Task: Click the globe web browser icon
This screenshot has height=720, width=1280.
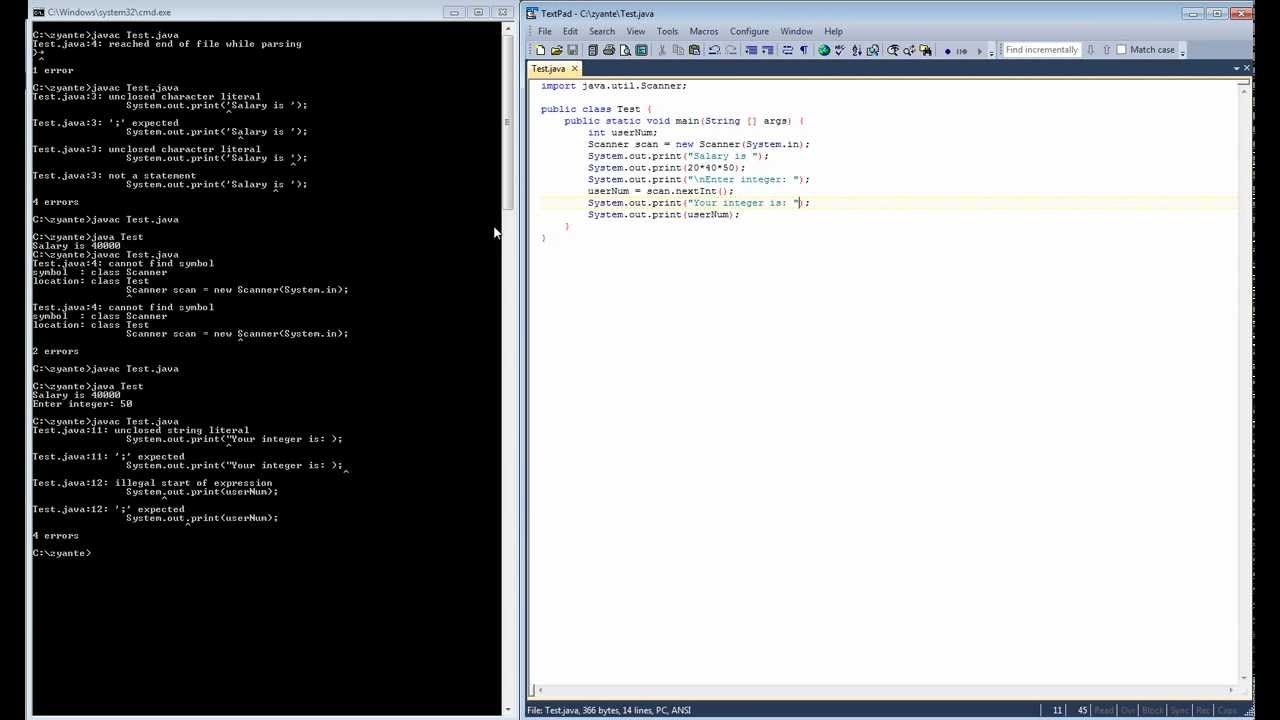Action: tap(824, 50)
